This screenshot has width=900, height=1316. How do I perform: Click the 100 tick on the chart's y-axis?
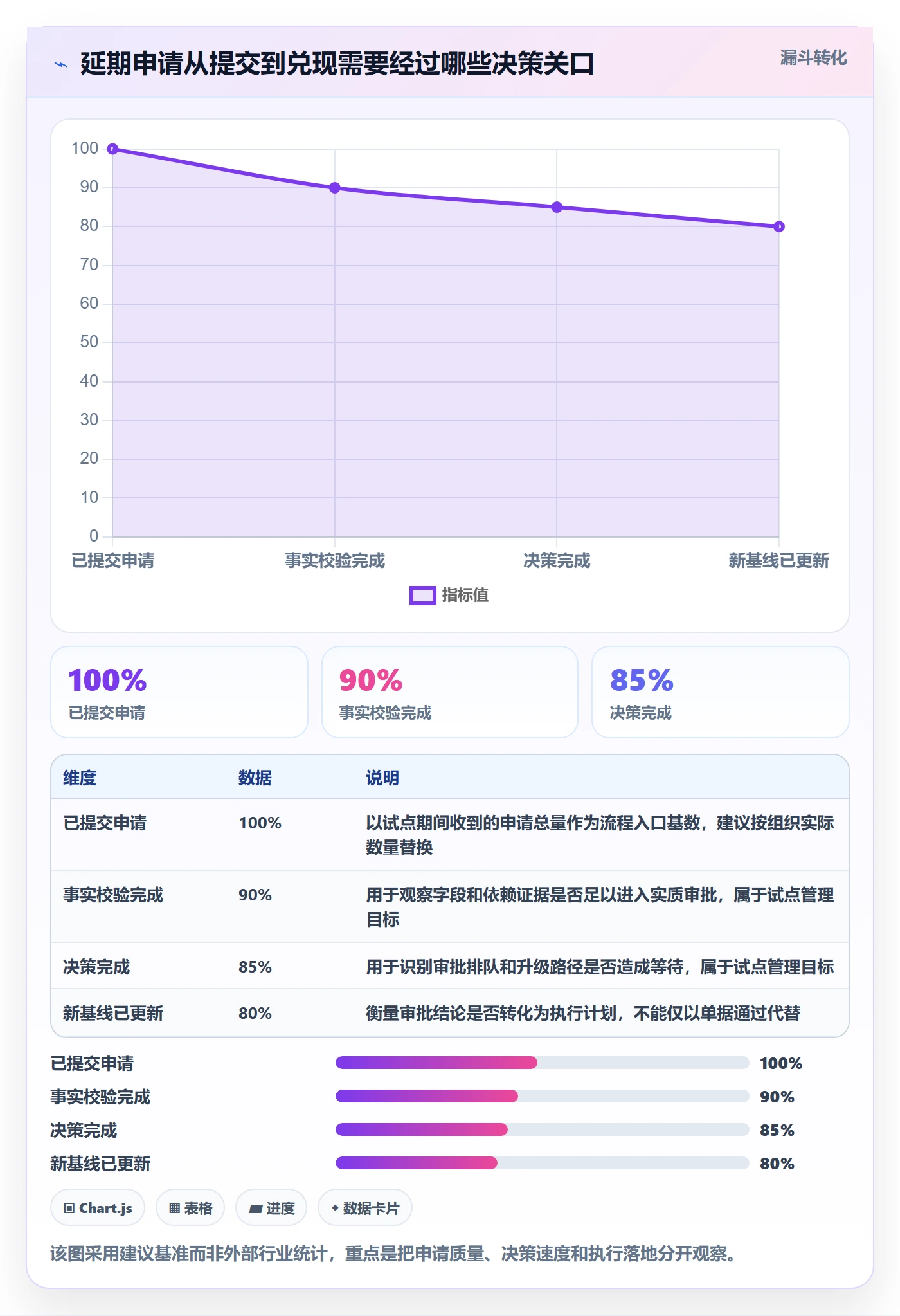[85, 149]
